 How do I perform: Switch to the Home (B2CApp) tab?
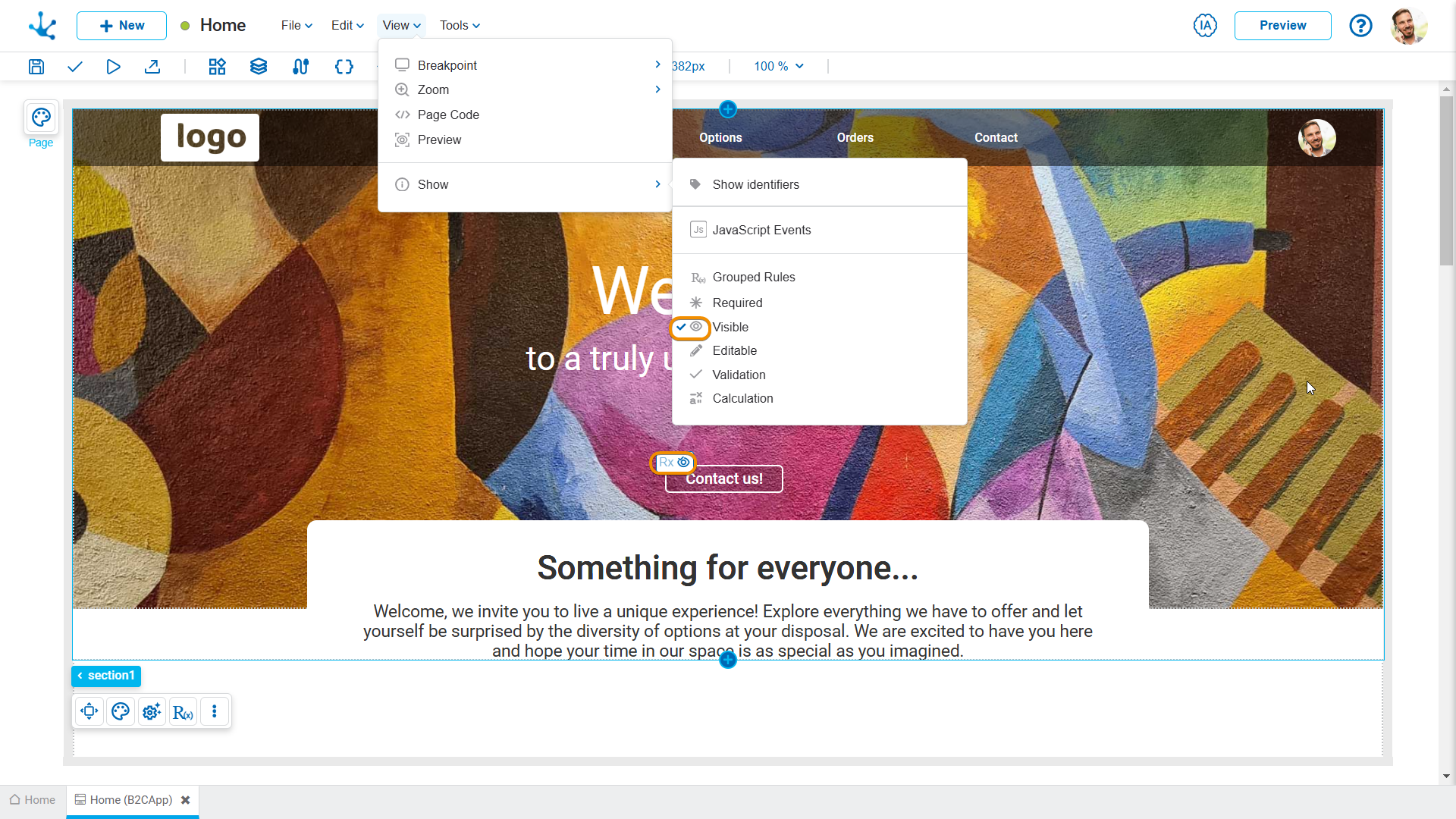coord(130,800)
